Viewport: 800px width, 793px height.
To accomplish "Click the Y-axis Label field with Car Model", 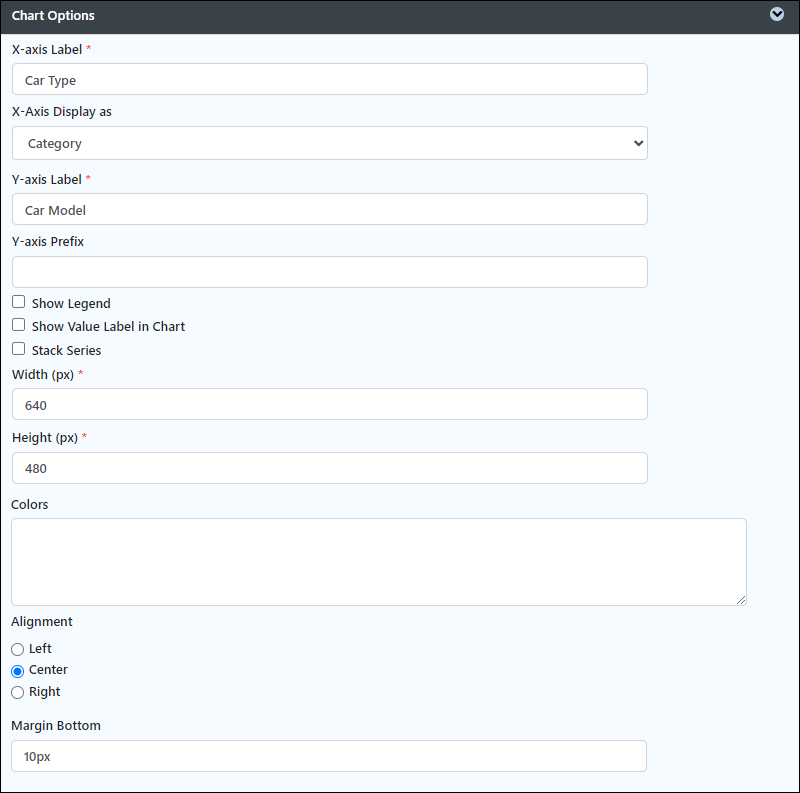I will tap(330, 209).
